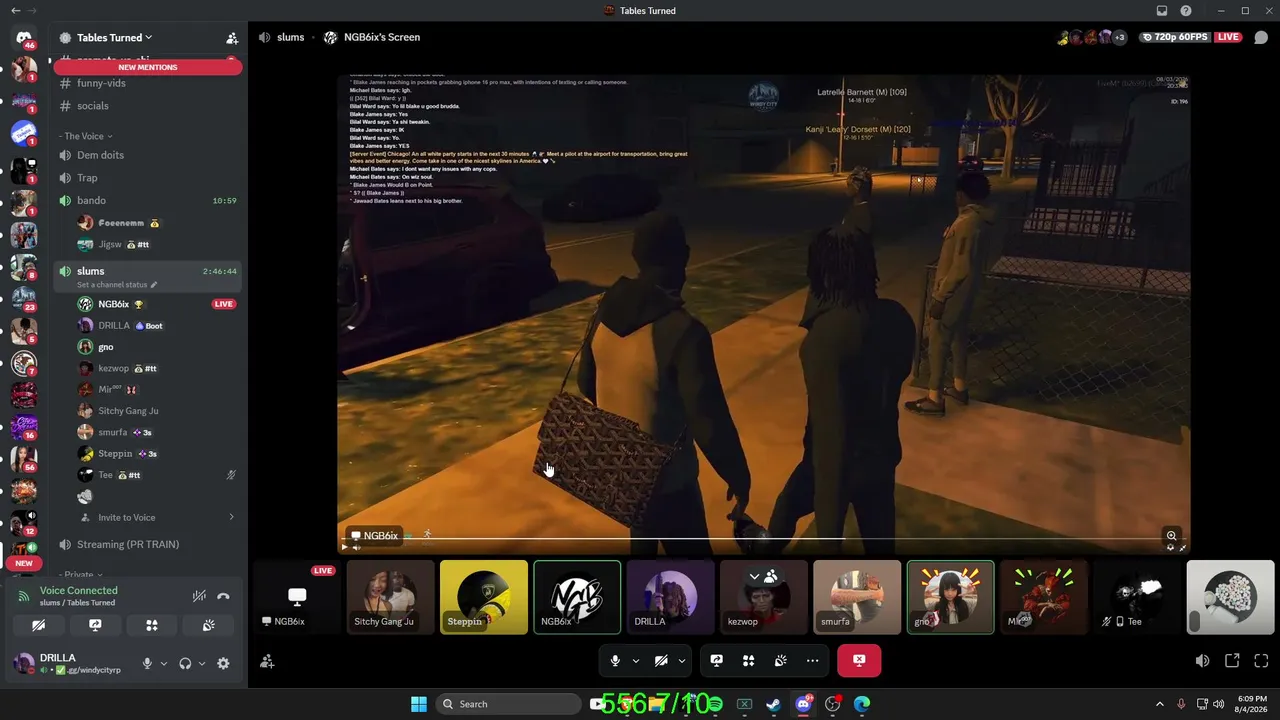Image resolution: width=1280 pixels, height=720 pixels.
Task: Join the Trap voice channel
Action: pos(146,178)
